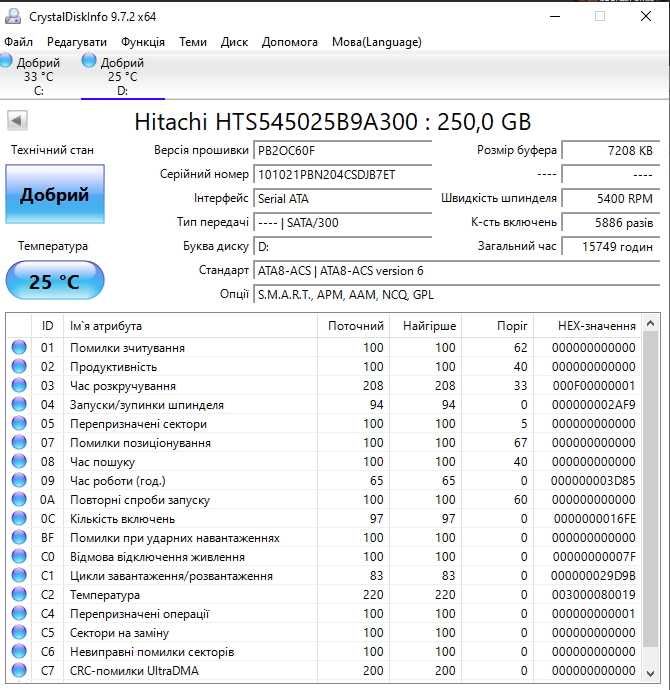Click status icon for 08 Час пошуку

tap(19, 461)
